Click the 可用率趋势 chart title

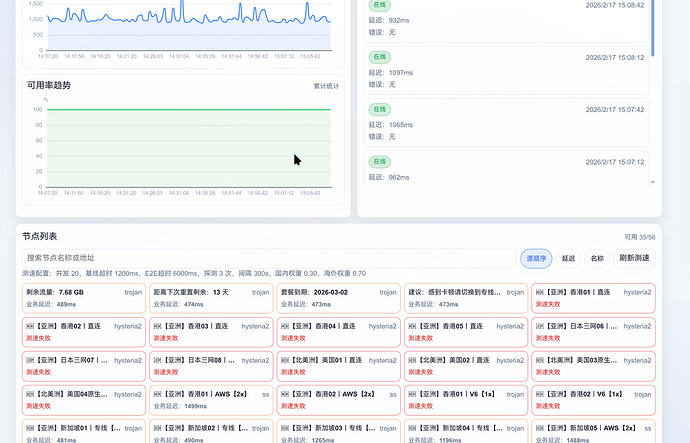49,85
